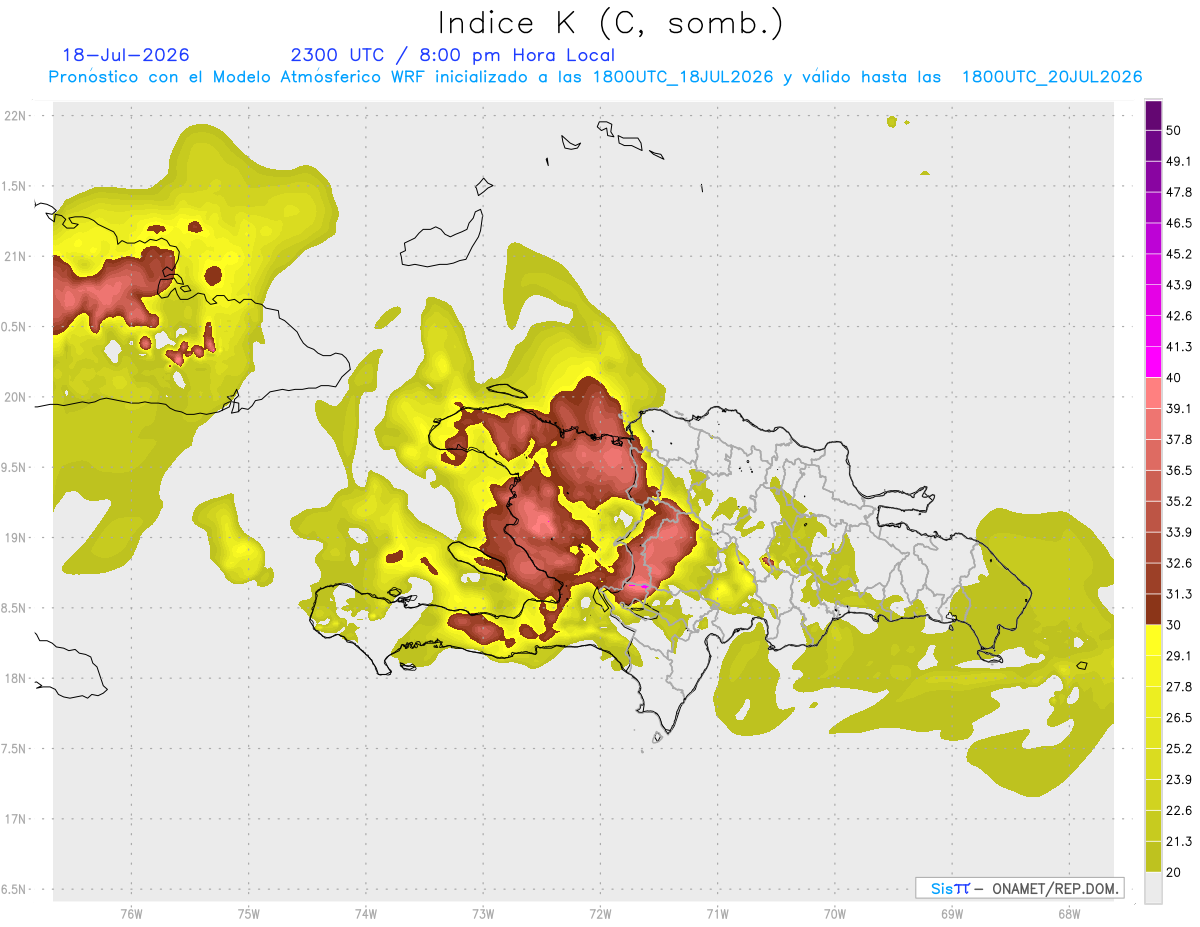Screen dimensions: 1200x927
Task: Click the 72W longitude axis label
Action: point(600,914)
